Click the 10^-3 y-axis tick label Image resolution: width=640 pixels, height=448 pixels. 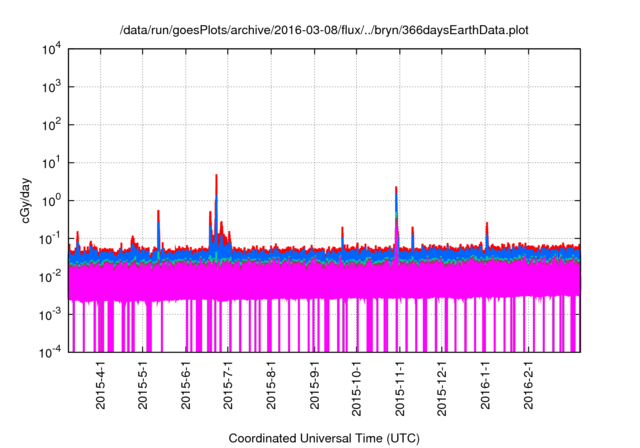[x=52, y=315]
